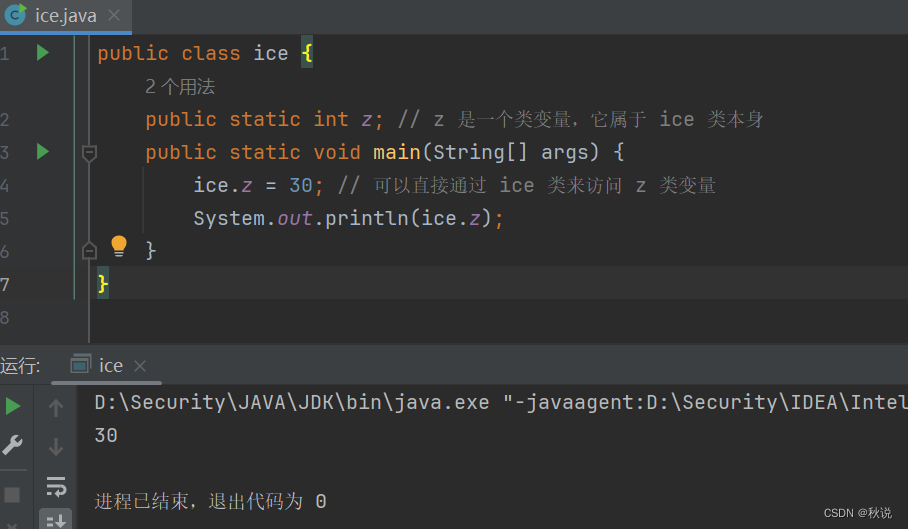
Task: Toggle soft-wrap in console output
Action: click(56, 487)
